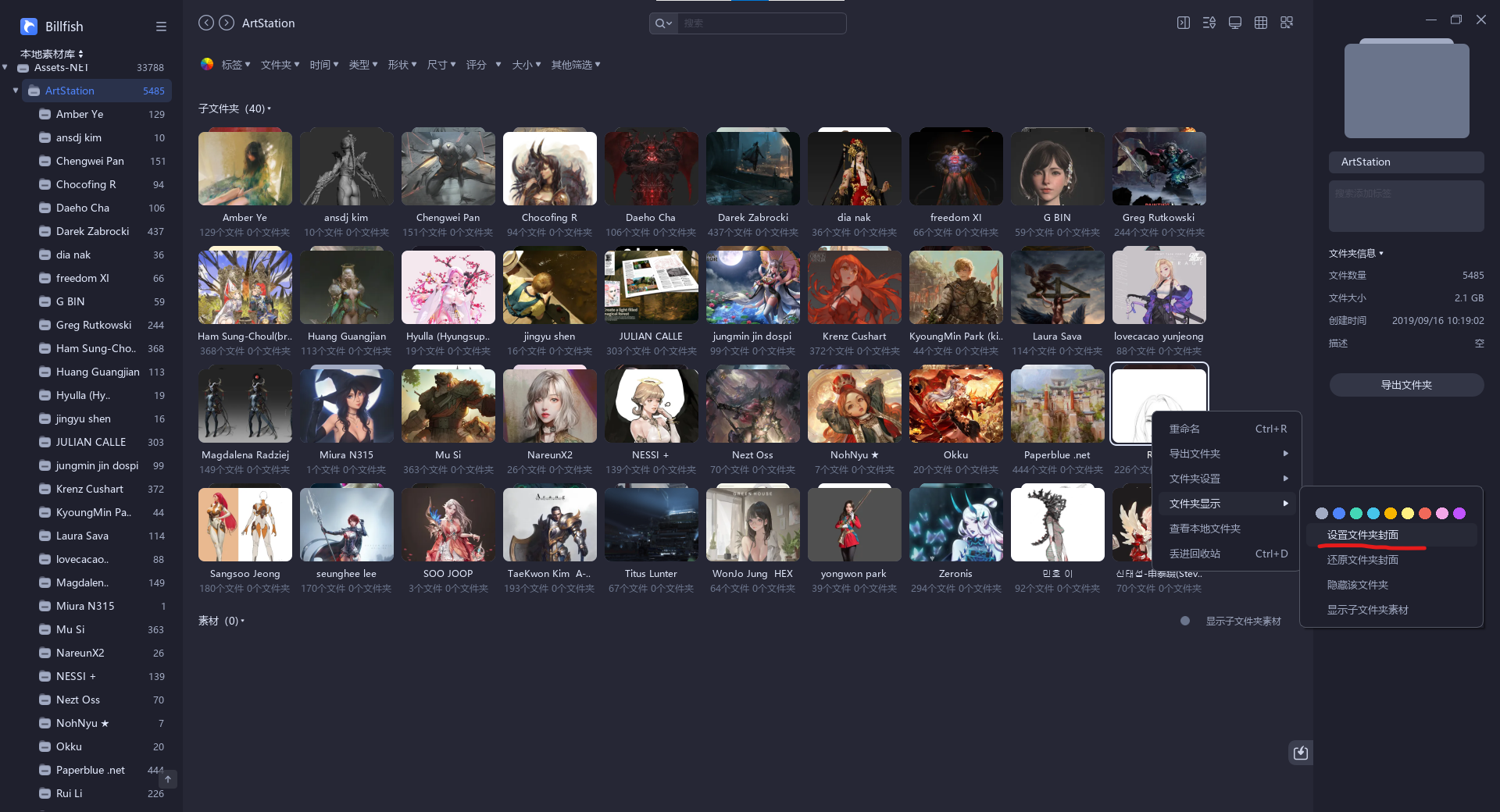This screenshot has width=1500, height=812.
Task: Pick the orange folder color swatch
Action: coord(1391,513)
